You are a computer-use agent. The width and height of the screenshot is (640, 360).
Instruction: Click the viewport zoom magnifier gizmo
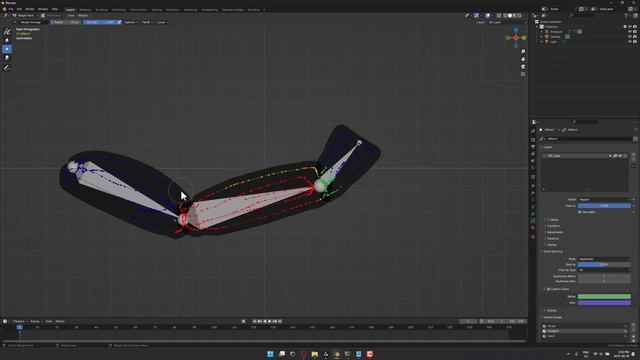click(x=523, y=52)
